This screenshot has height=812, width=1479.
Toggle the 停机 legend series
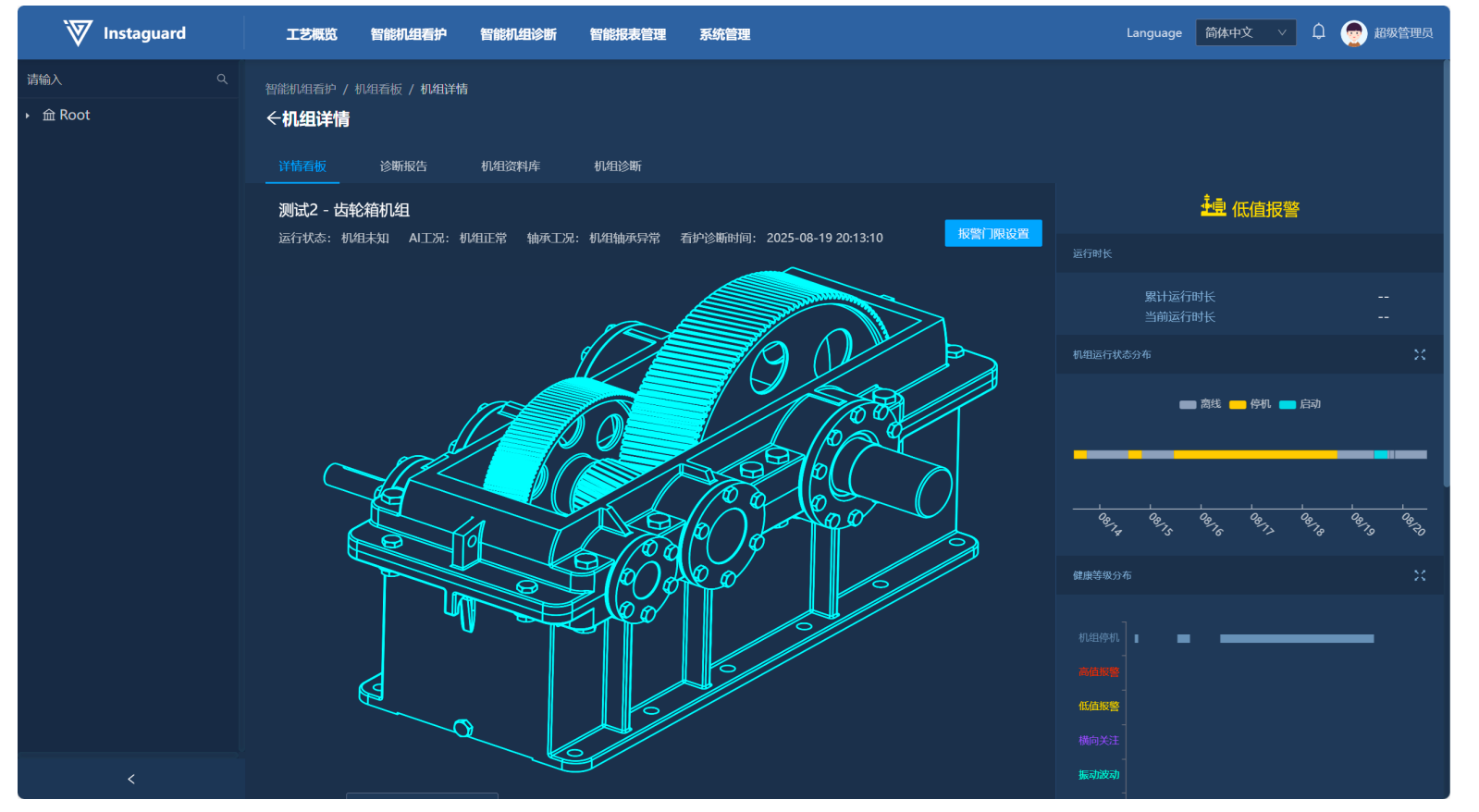1251,404
